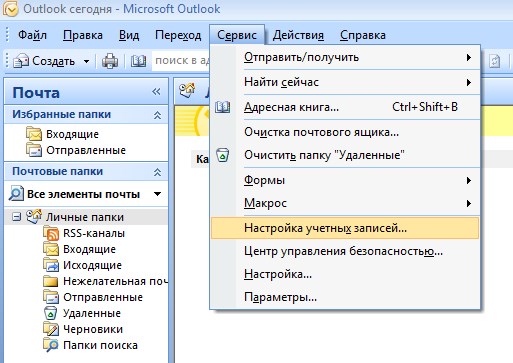Open the address book toolbar icon
513x363 pixels.
138,61
